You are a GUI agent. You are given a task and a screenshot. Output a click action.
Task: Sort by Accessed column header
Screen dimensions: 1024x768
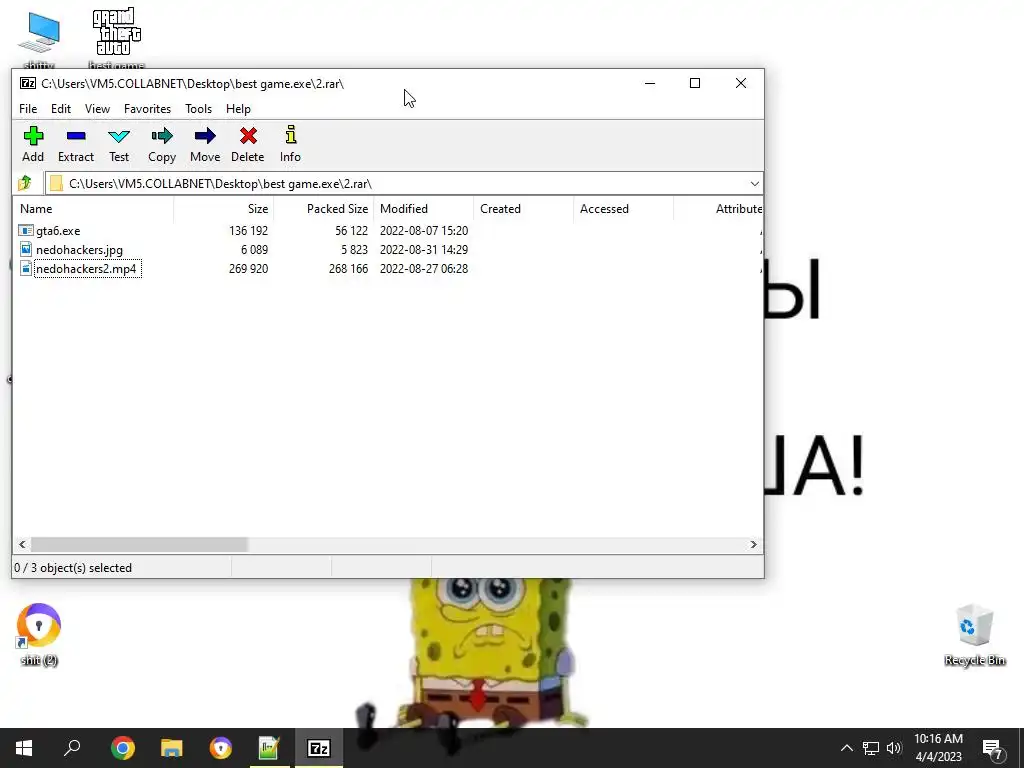click(x=624, y=209)
